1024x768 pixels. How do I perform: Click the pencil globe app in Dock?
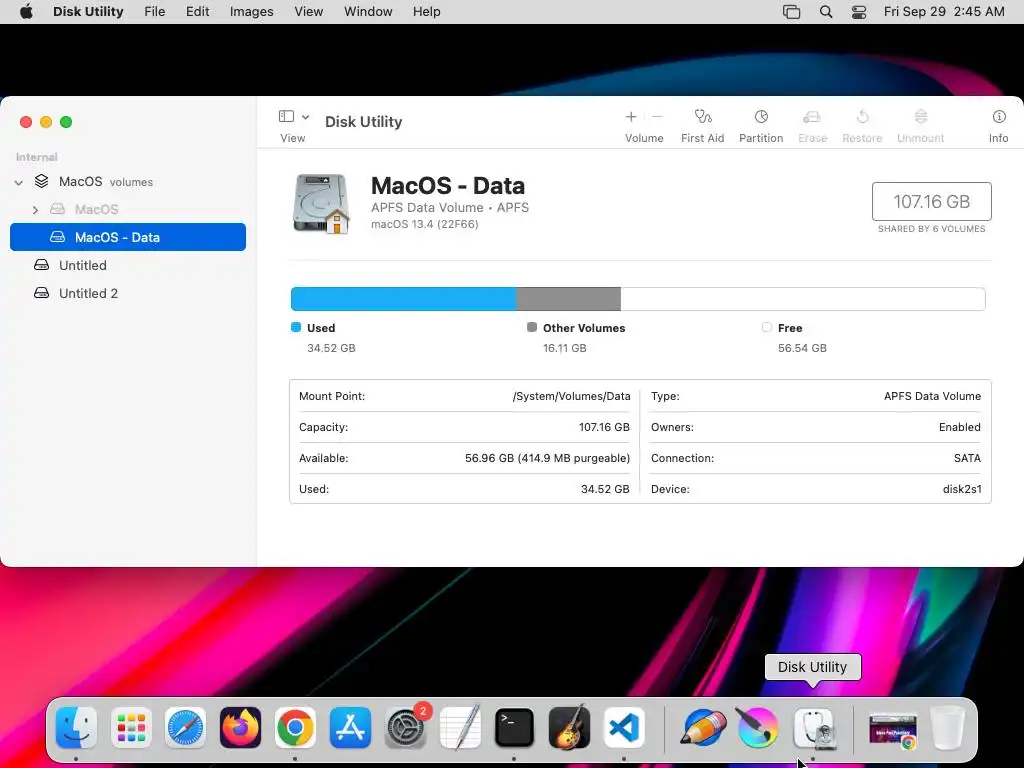(x=703, y=728)
